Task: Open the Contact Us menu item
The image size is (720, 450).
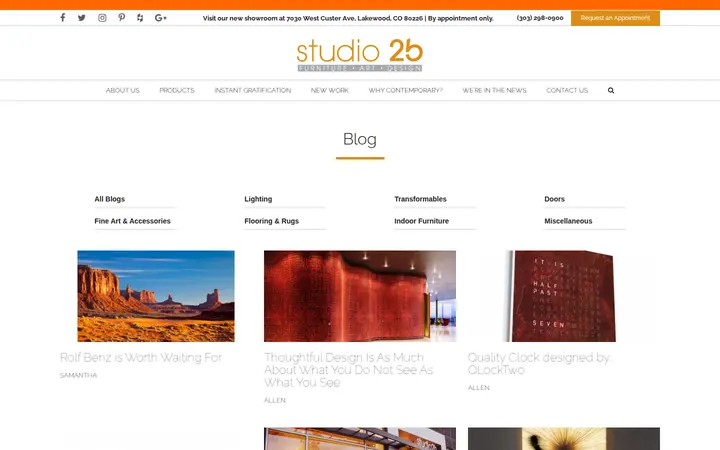Action: pyautogui.click(x=567, y=90)
